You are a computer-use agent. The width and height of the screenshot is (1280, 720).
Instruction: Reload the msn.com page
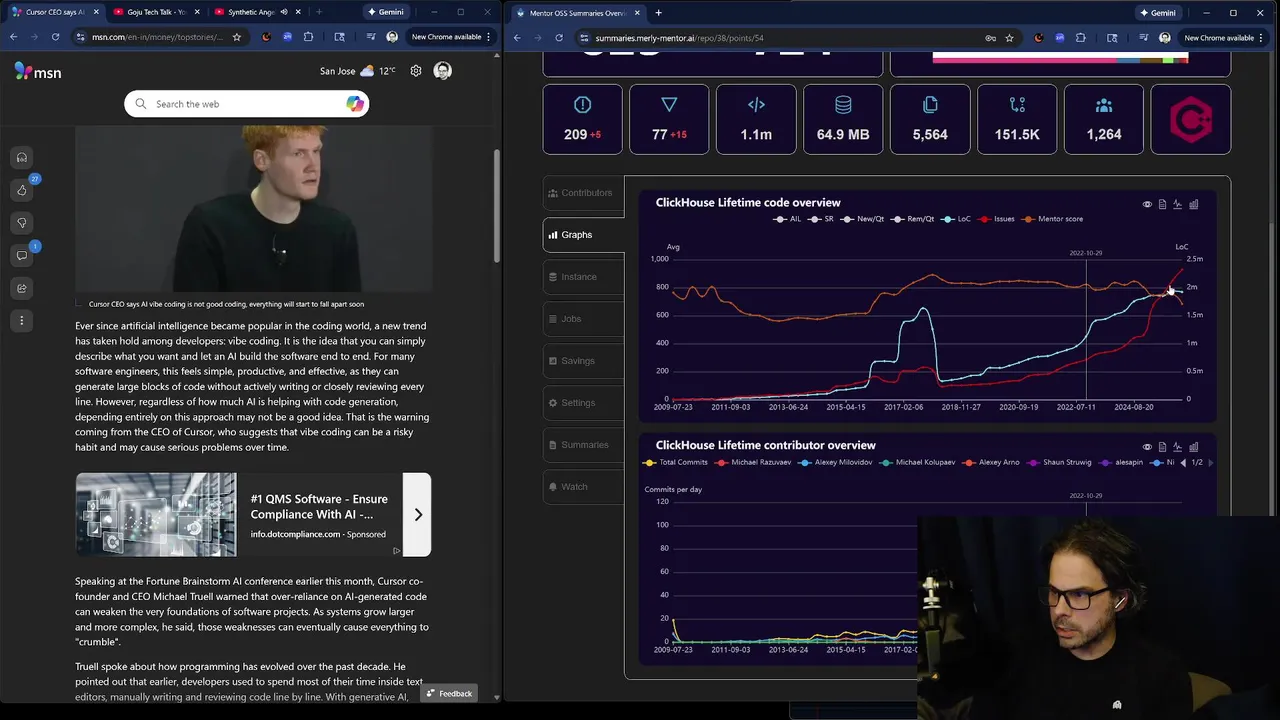coord(55,37)
